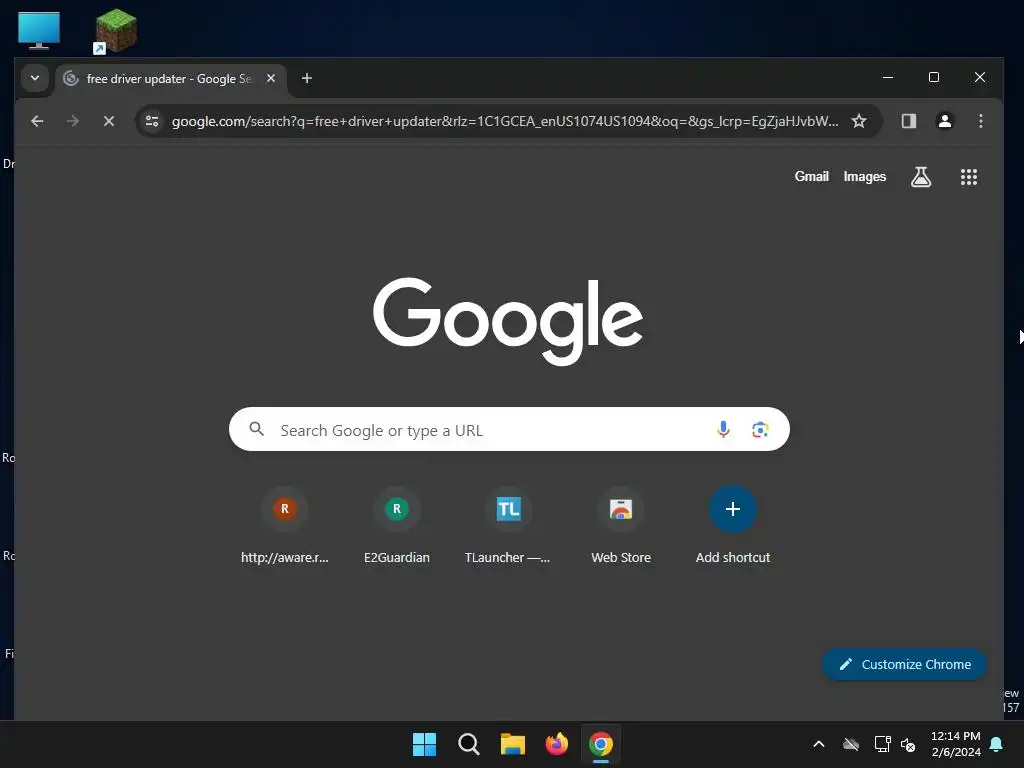Image resolution: width=1024 pixels, height=768 pixels.
Task: Click the address bar URL text
Action: [x=505, y=121]
